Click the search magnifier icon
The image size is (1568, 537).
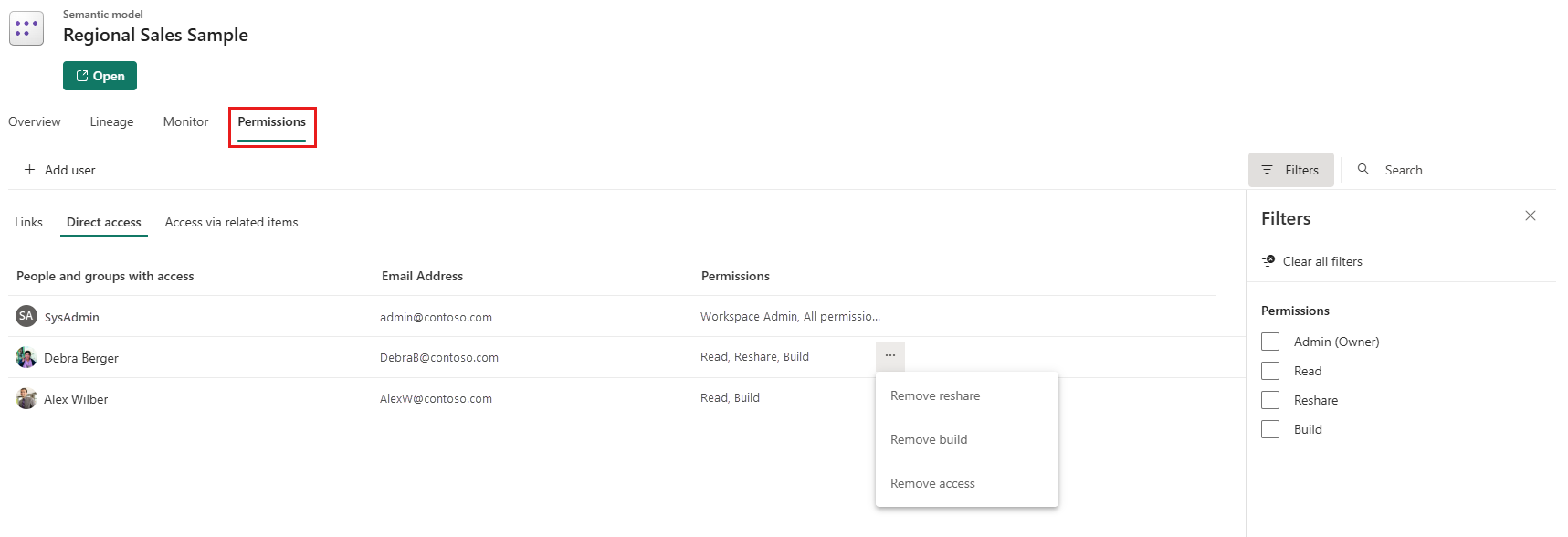click(x=1363, y=170)
